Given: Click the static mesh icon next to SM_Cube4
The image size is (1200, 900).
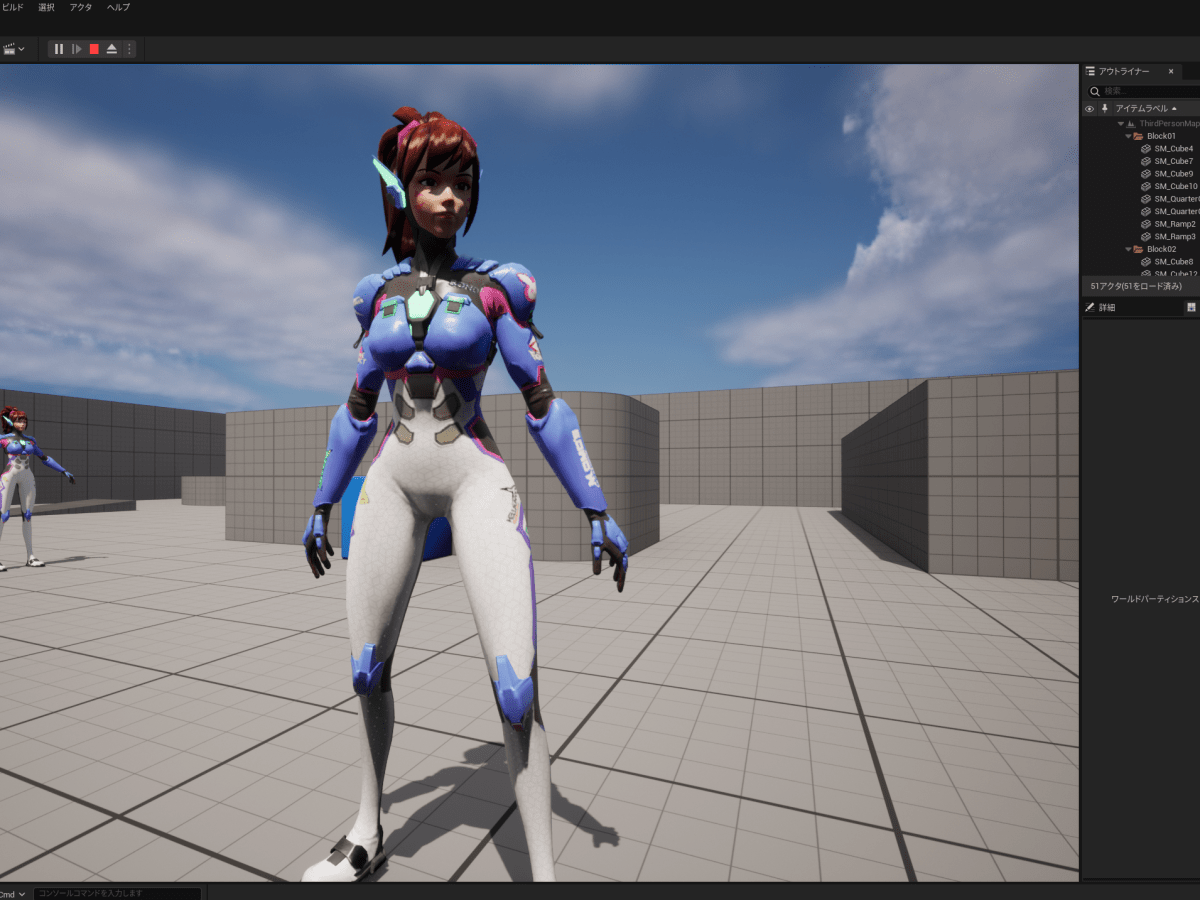Looking at the screenshot, I should point(1146,148).
